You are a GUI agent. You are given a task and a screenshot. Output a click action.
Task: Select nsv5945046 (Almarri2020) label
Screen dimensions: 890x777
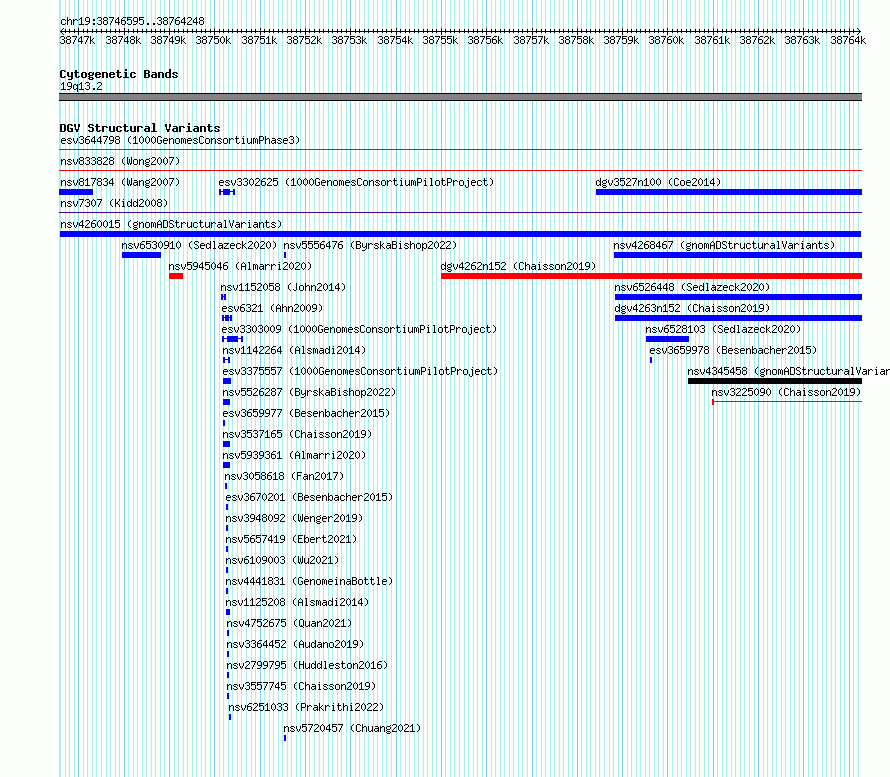click(240, 266)
